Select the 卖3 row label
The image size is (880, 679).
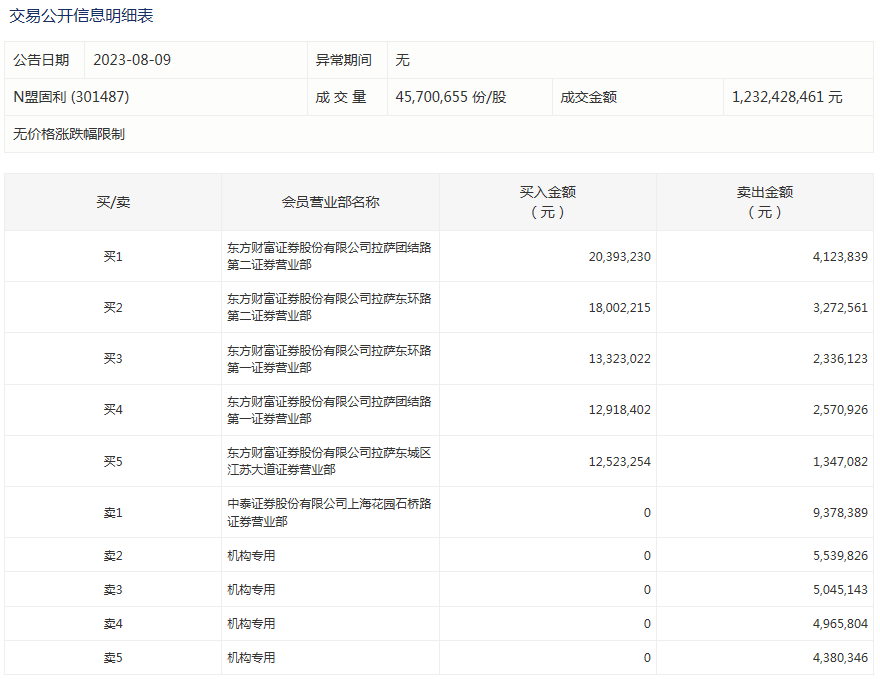pos(113,590)
